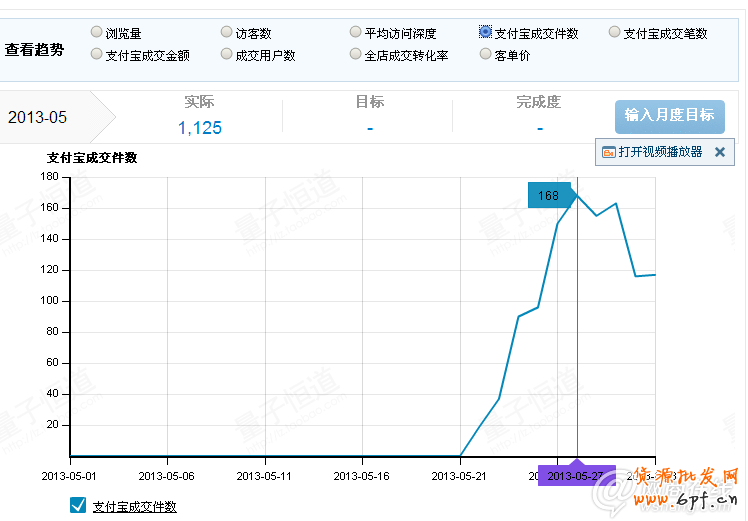
Task: Click the 168 data point tooltip
Action: [x=549, y=195]
